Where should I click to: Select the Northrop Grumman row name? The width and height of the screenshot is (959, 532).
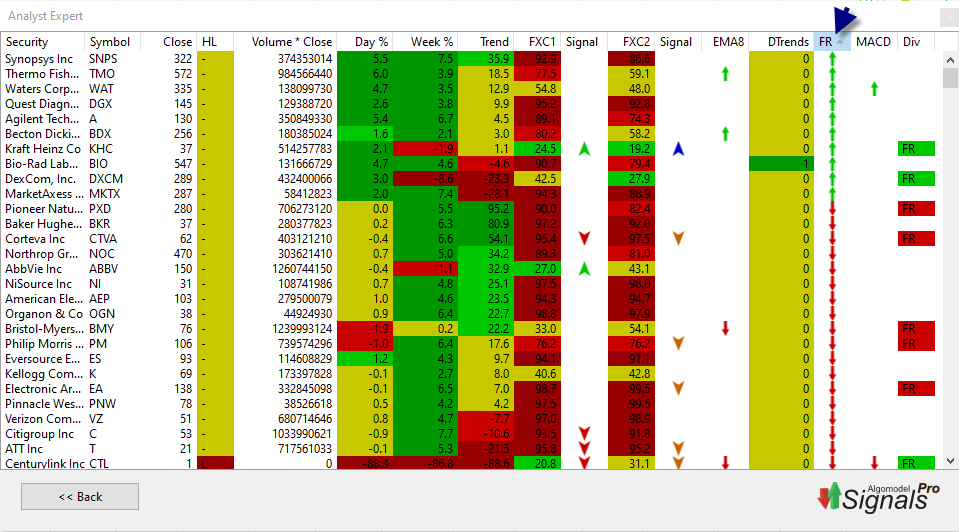click(42, 254)
